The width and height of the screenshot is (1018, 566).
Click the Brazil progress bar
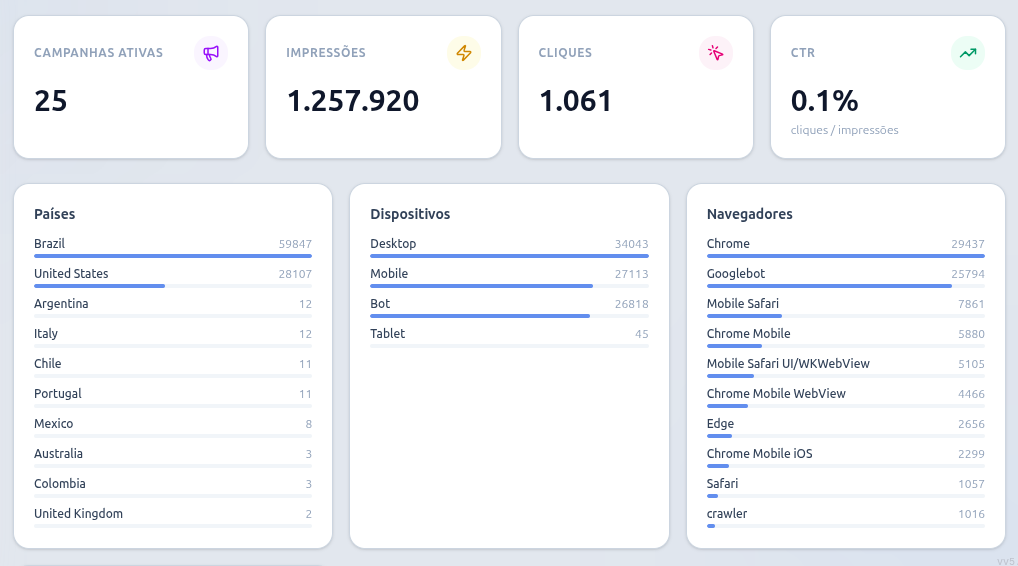173,256
